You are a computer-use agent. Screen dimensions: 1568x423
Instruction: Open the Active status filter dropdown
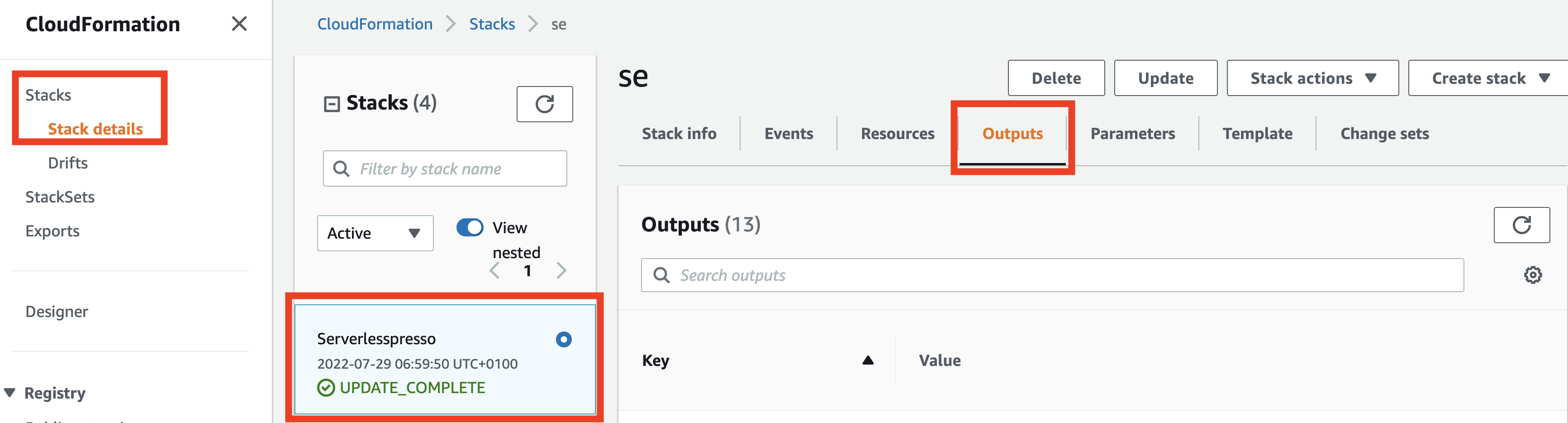tap(375, 233)
